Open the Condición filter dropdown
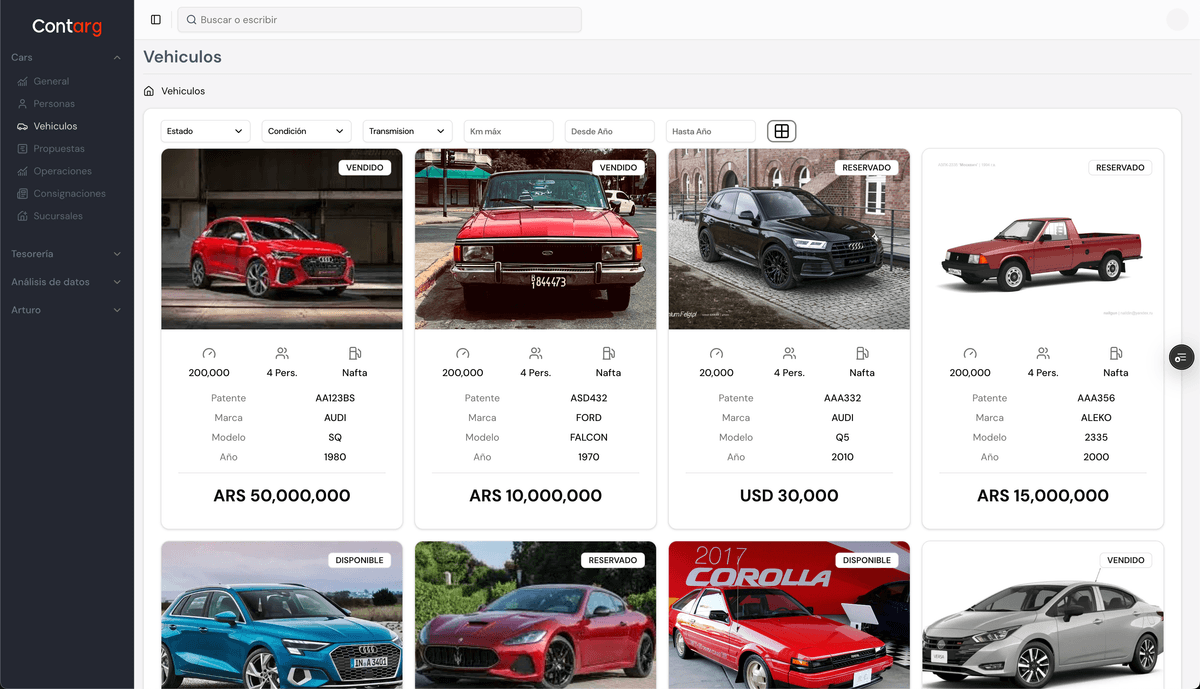1200x689 pixels. [x=306, y=131]
